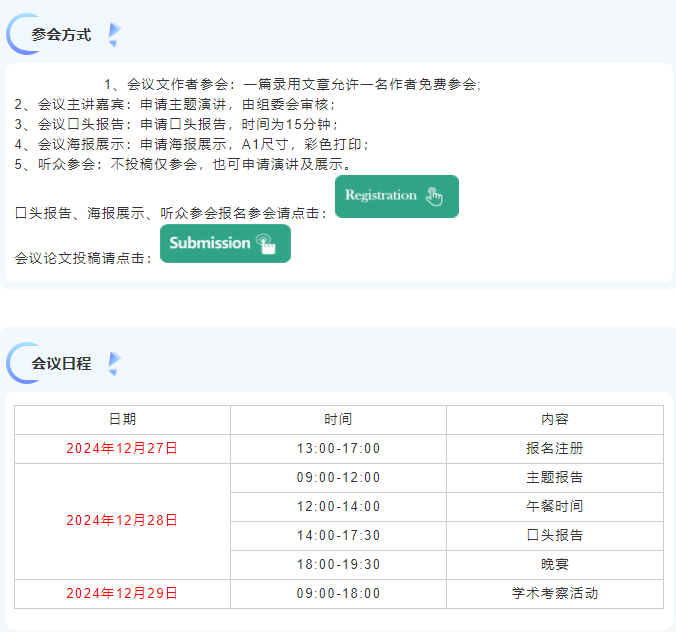Click the crescent icon beside 参会方式

pos(18,35)
